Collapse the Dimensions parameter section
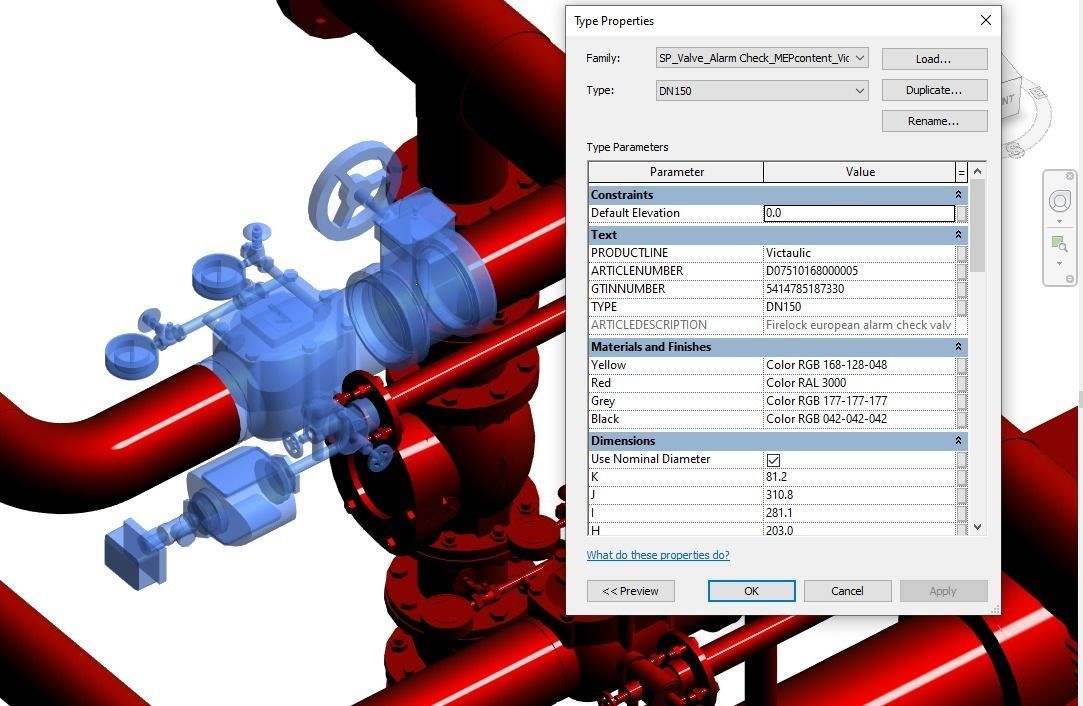The height and width of the screenshot is (706, 1083). tap(957, 440)
